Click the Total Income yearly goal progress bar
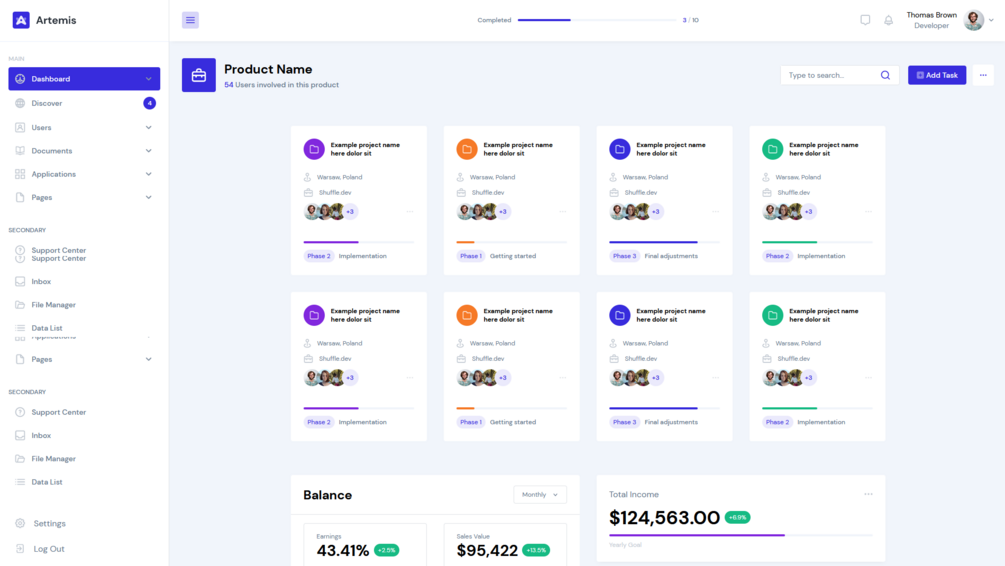The height and width of the screenshot is (566, 1005). click(x=741, y=535)
